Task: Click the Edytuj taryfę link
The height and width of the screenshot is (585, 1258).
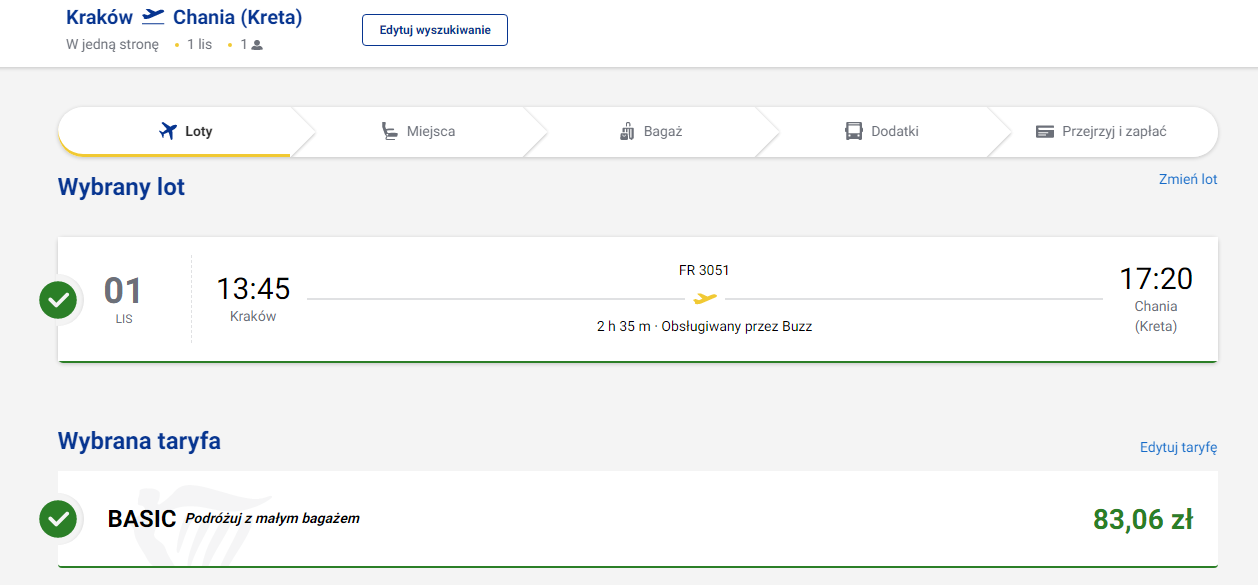Action: [1179, 447]
